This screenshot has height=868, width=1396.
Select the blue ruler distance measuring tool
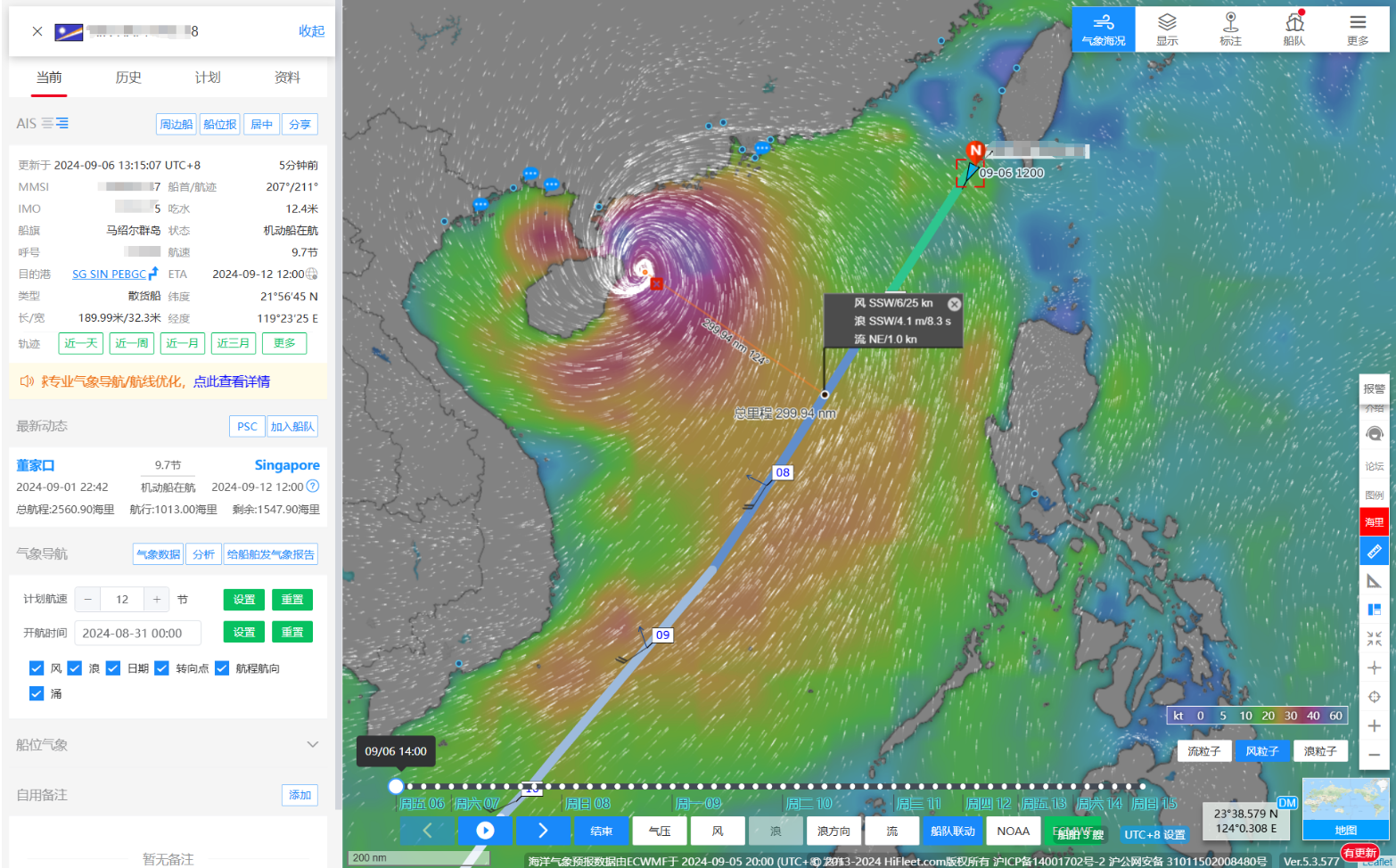point(1374,552)
